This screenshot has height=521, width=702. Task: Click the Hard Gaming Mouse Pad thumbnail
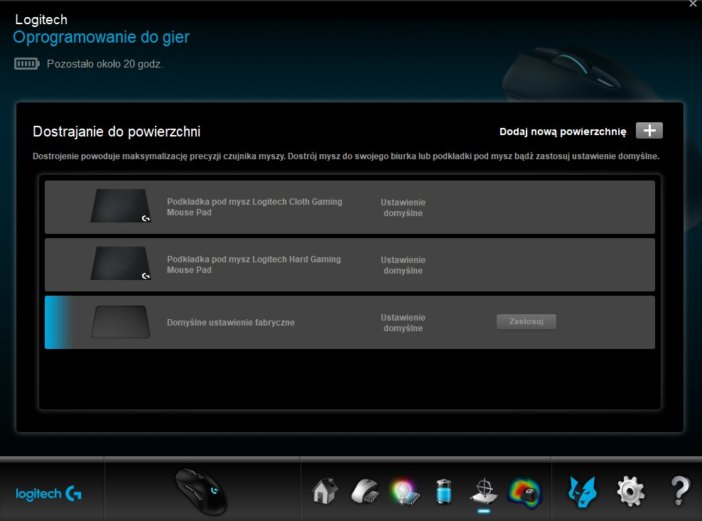(121, 264)
